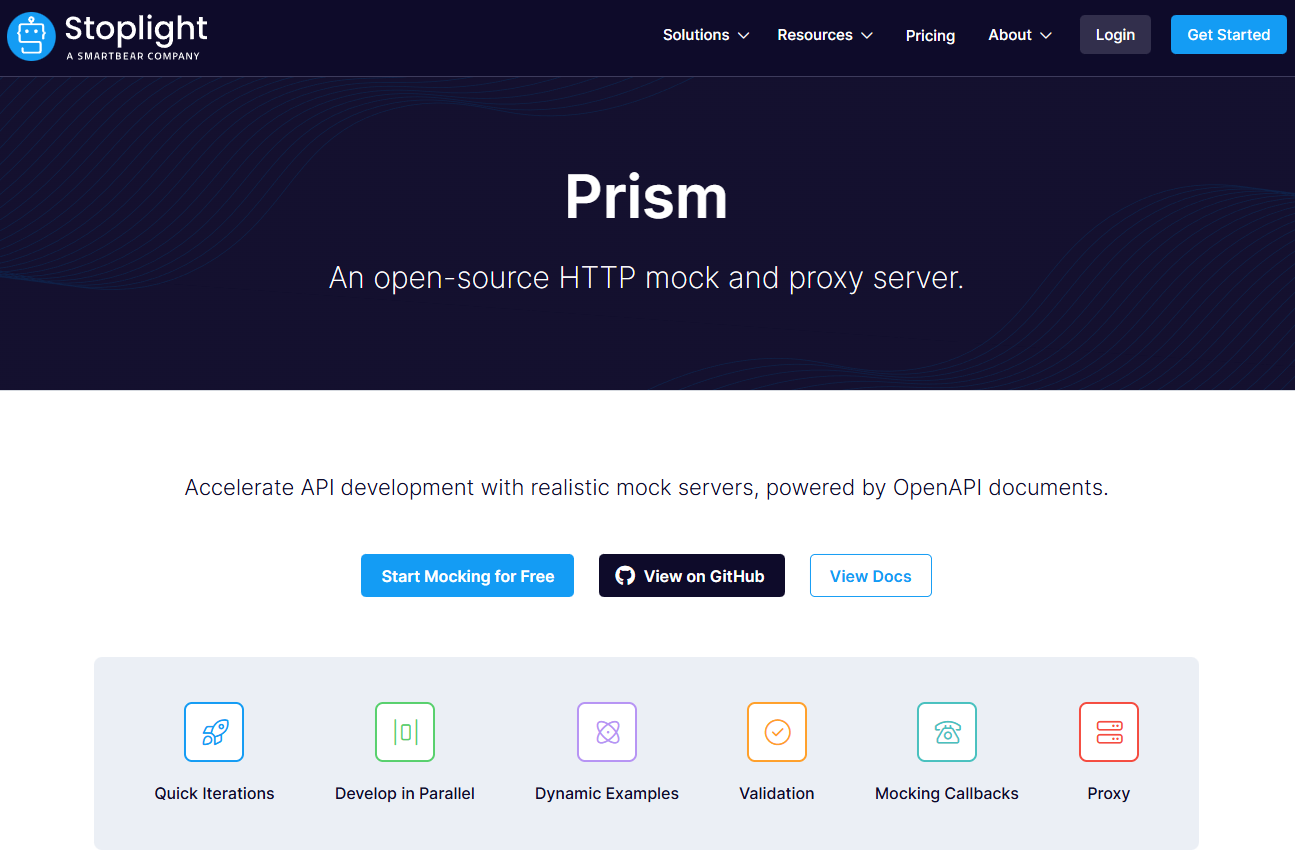Image resolution: width=1295 pixels, height=856 pixels.
Task: Select the Mocking Callbacks label
Action: [x=947, y=793]
